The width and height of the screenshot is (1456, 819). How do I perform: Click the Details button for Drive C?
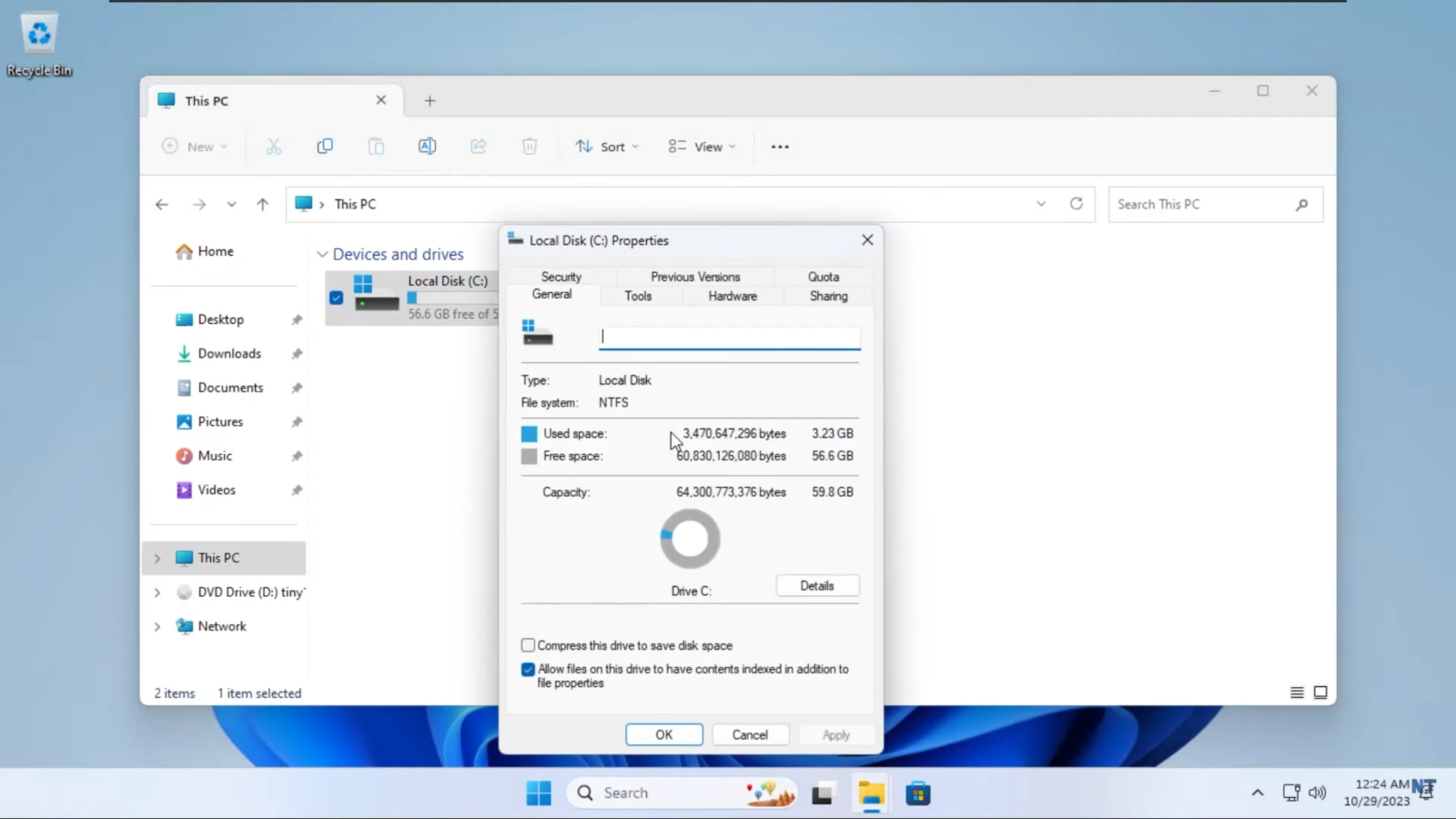(x=816, y=585)
